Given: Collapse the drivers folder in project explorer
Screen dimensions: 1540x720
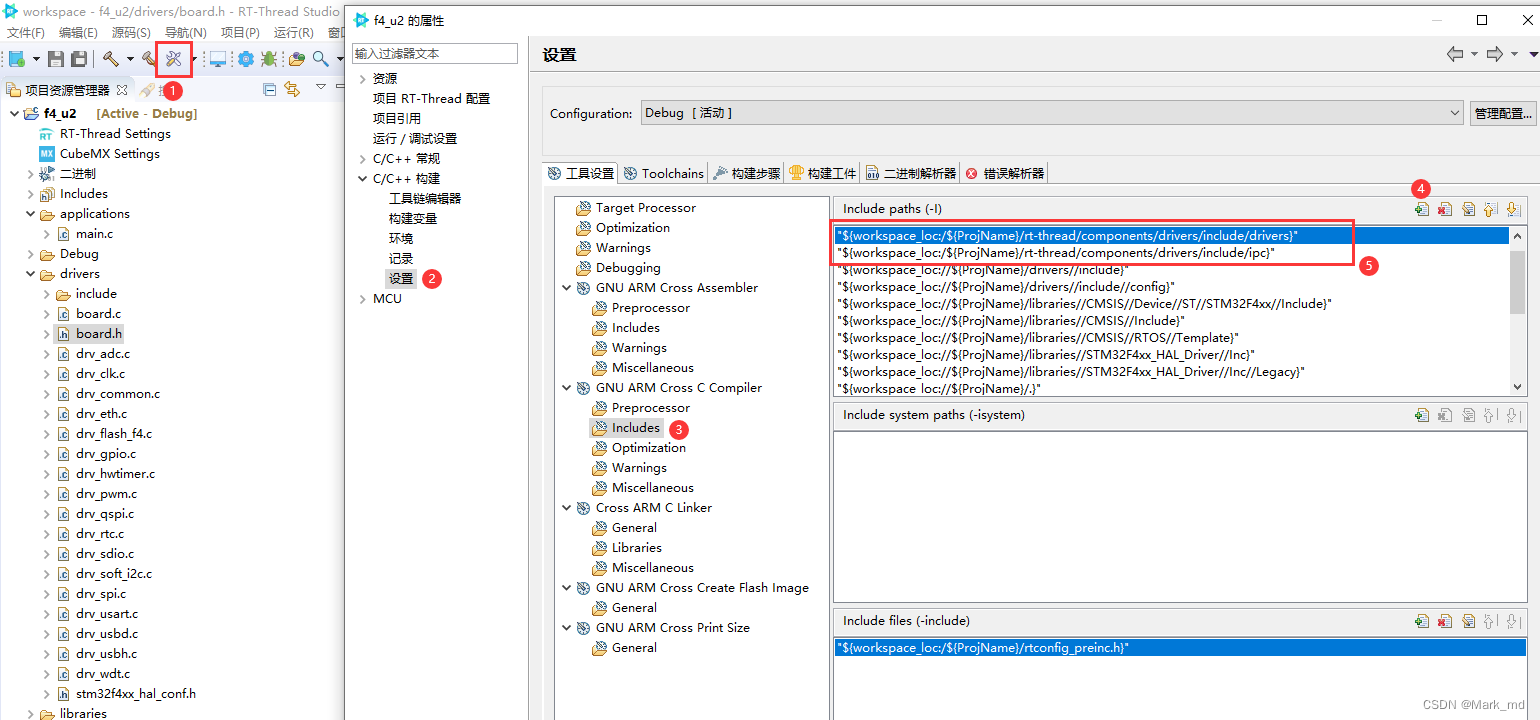Looking at the screenshot, I should 30,274.
